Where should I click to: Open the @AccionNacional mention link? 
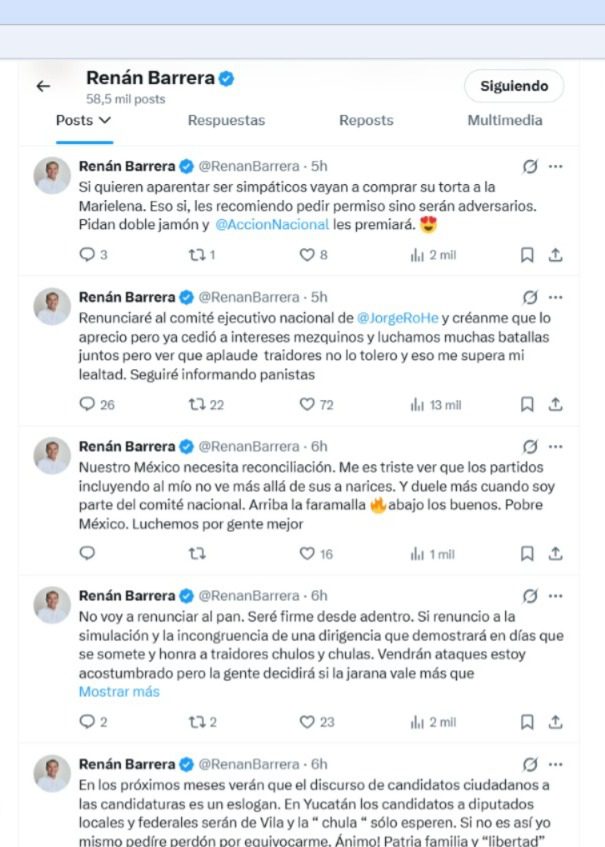tap(272, 224)
